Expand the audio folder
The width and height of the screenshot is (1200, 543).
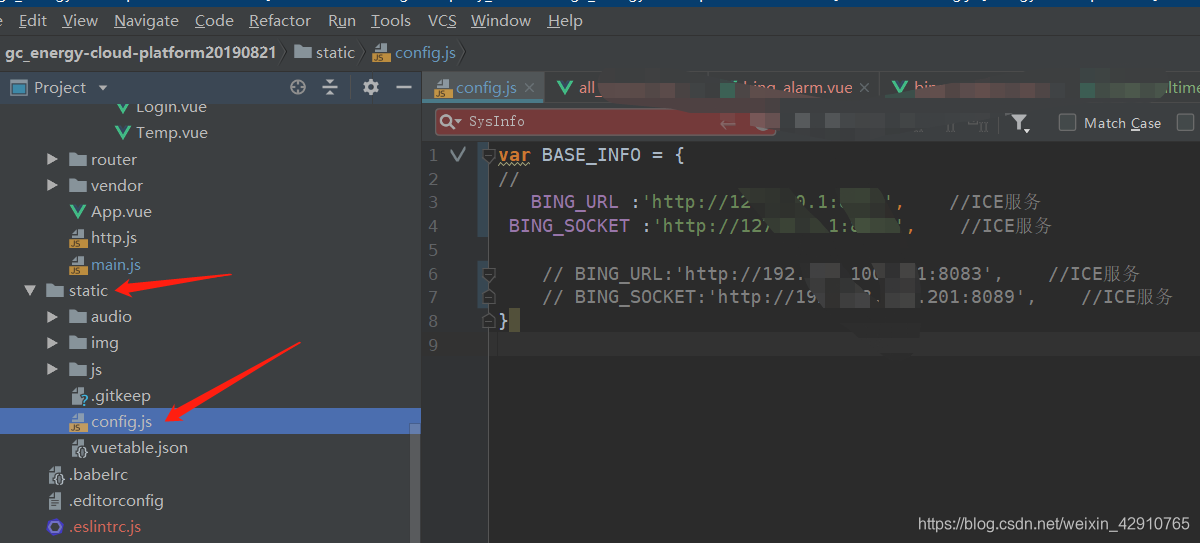click(x=52, y=316)
